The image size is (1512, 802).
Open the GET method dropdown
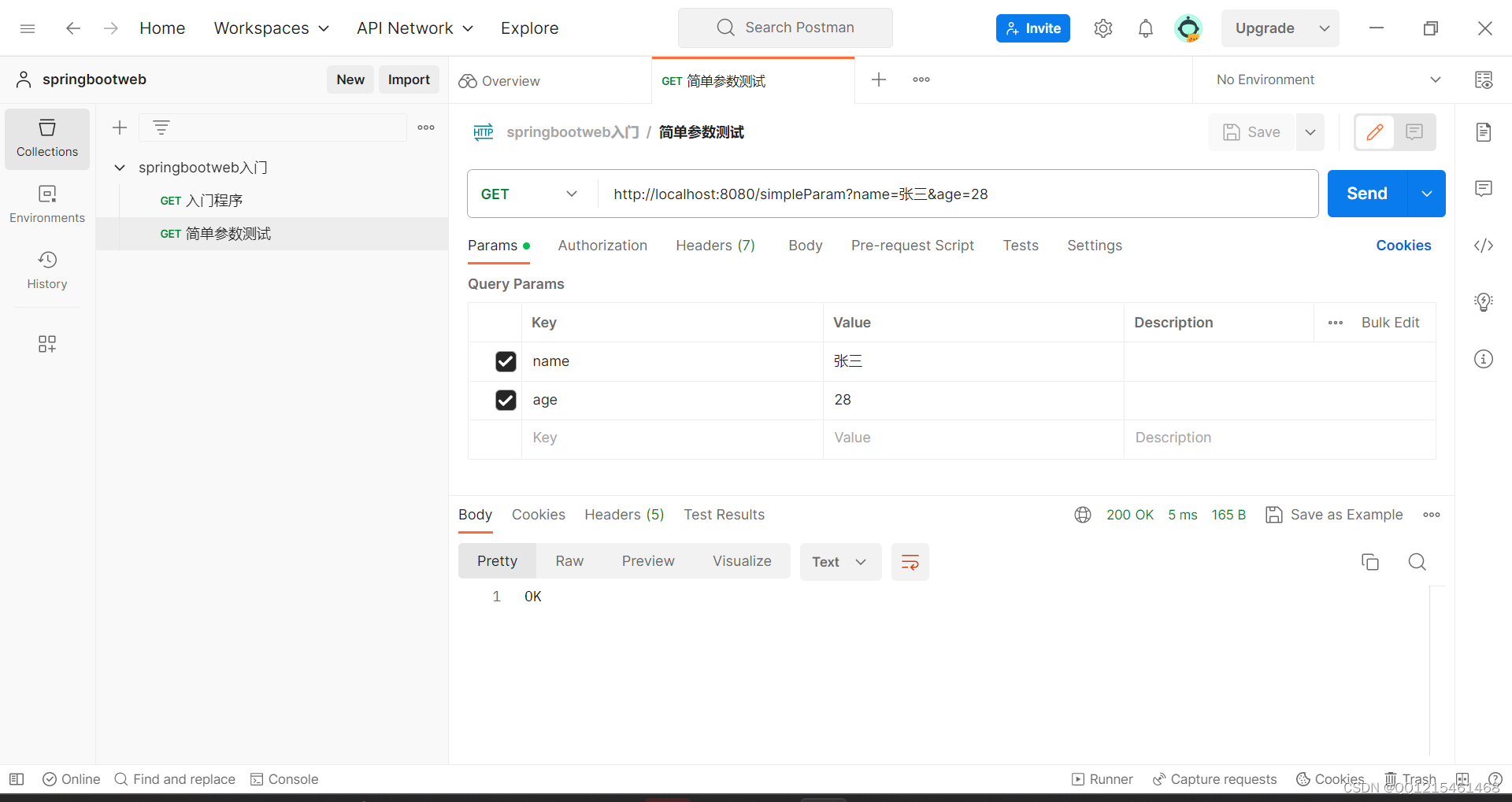(529, 194)
